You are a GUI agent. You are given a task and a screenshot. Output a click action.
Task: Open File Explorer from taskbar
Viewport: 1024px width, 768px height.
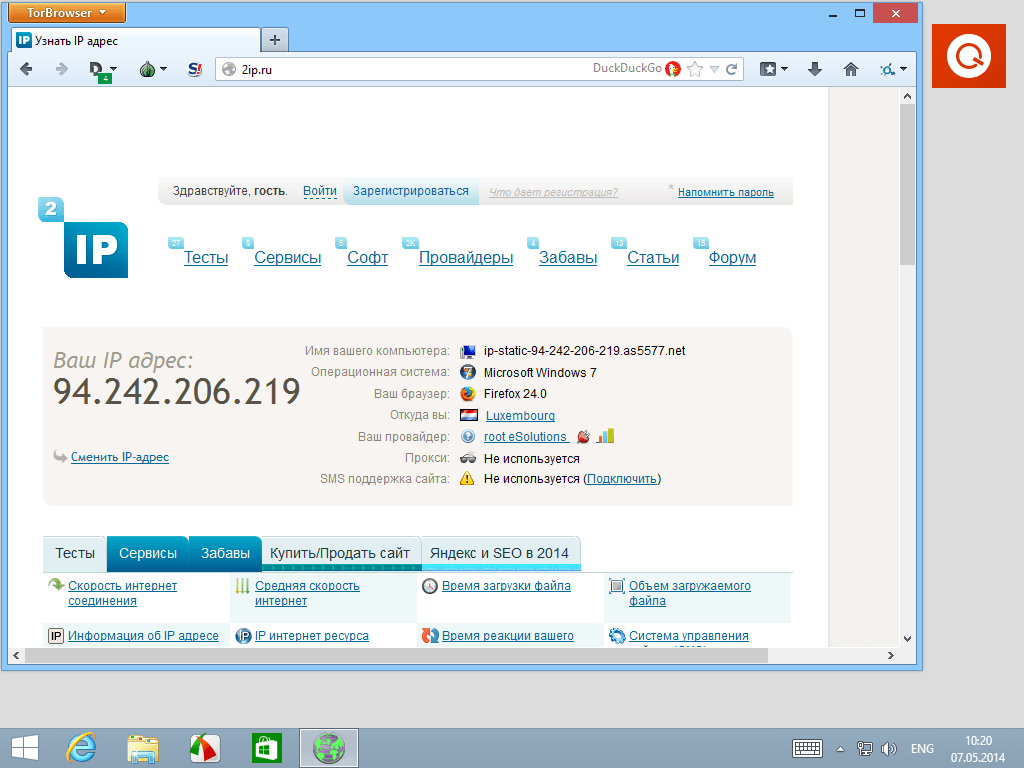(x=143, y=748)
